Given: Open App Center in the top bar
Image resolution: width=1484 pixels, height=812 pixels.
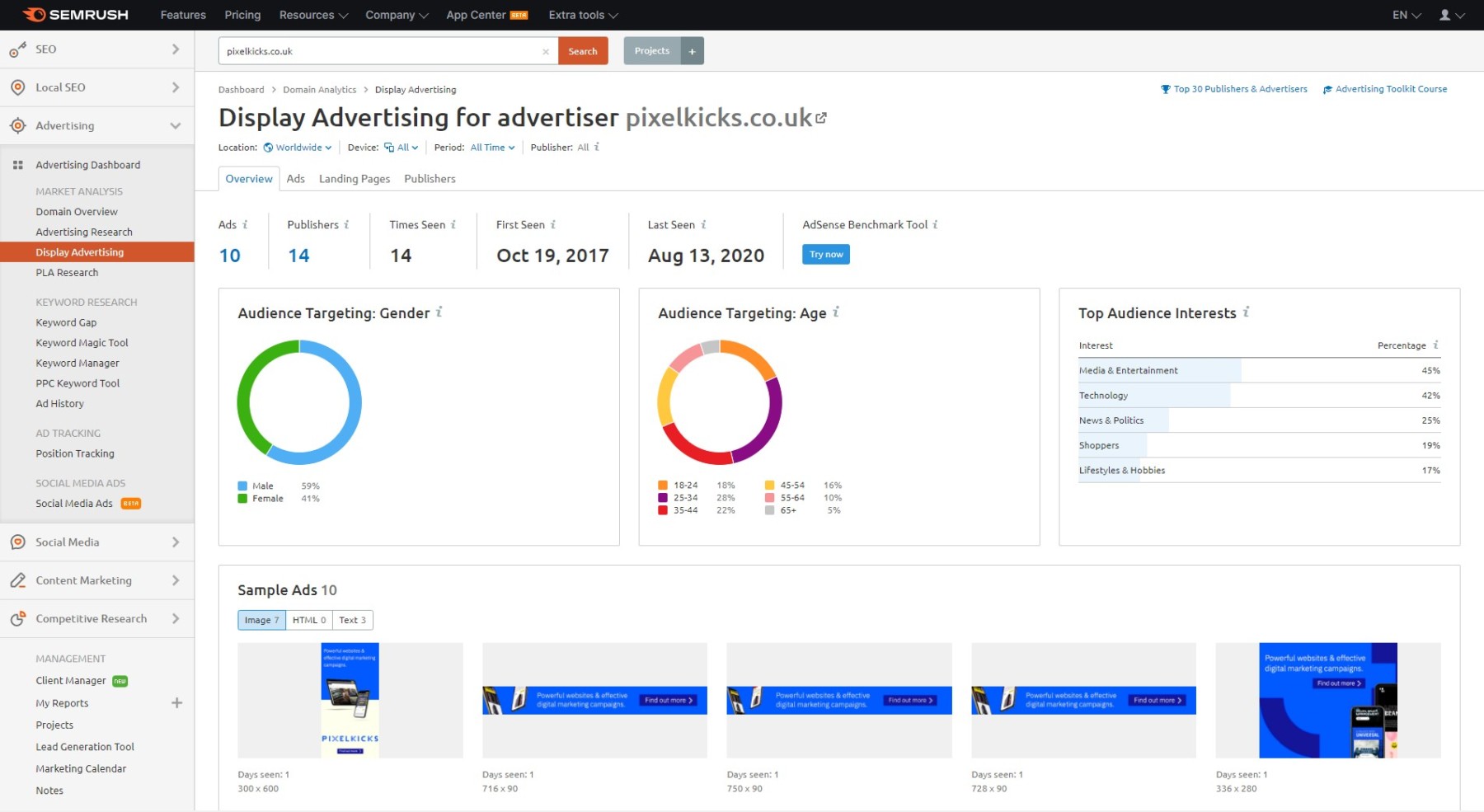Looking at the screenshot, I should click(x=486, y=15).
